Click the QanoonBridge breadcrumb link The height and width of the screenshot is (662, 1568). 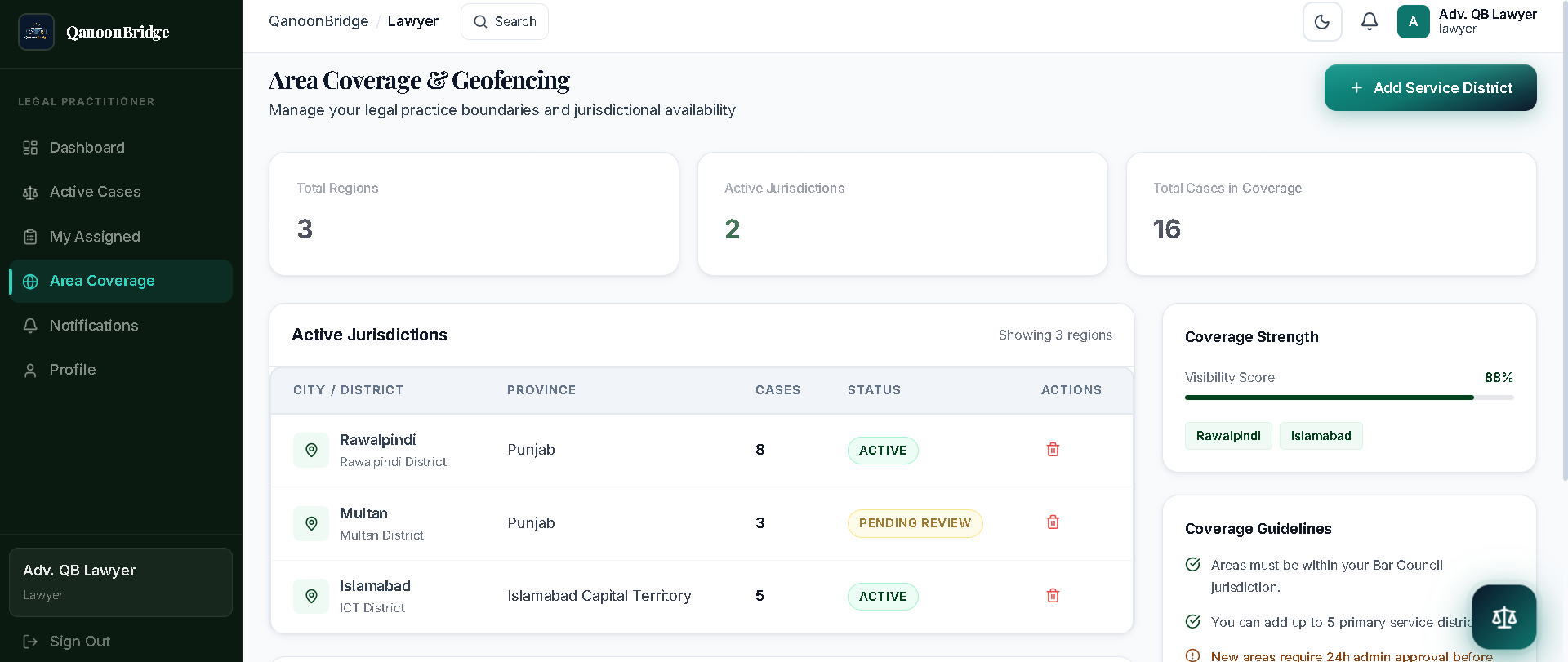pos(318,21)
